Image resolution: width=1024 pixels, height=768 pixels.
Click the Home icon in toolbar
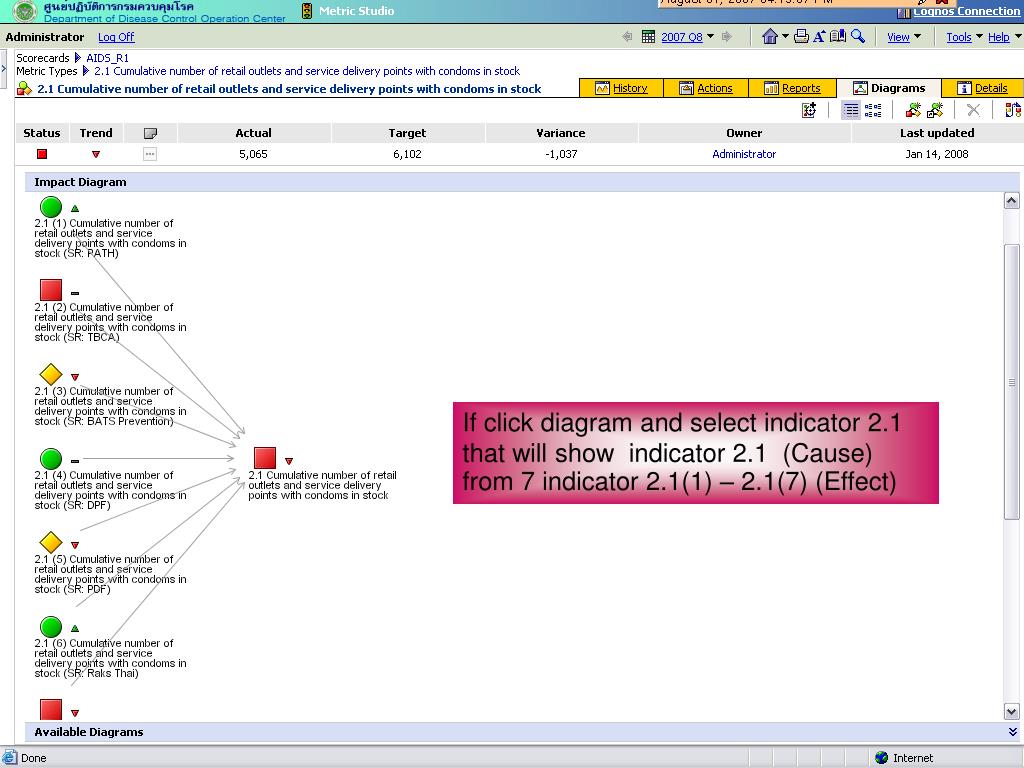(770, 37)
